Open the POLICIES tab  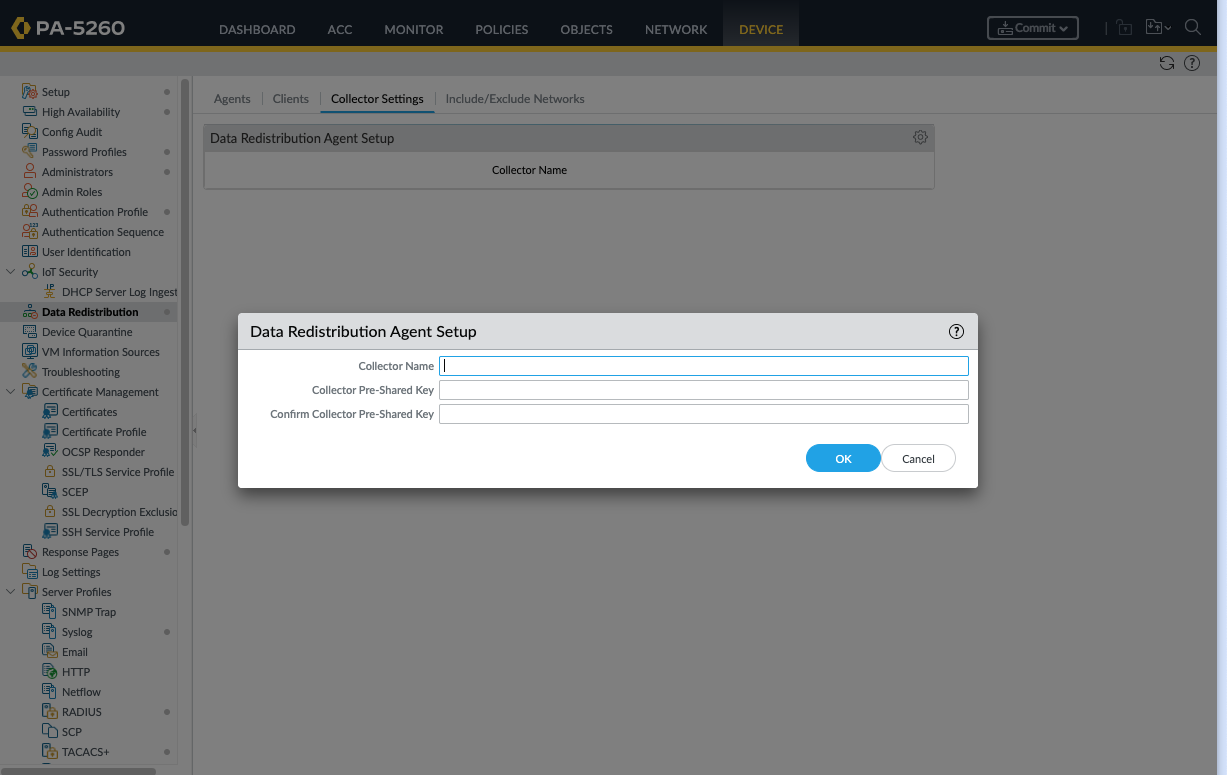(502, 29)
